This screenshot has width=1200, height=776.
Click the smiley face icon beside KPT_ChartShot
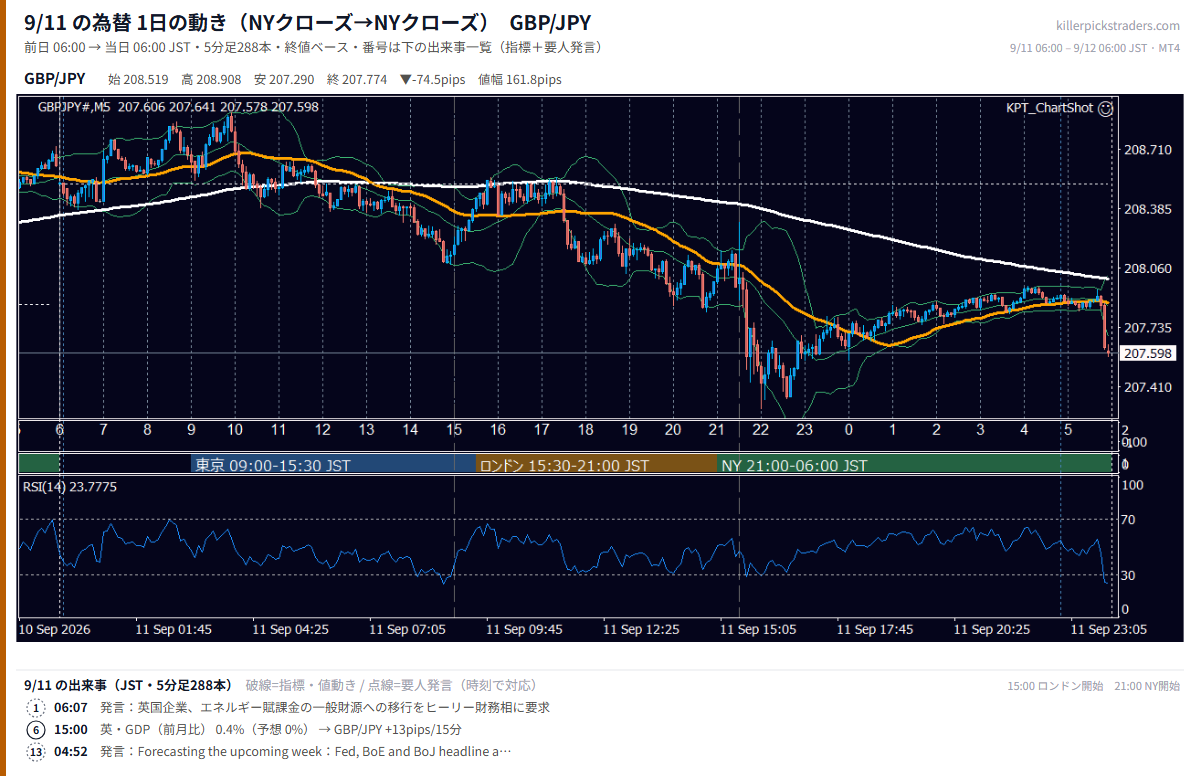[x=1105, y=108]
